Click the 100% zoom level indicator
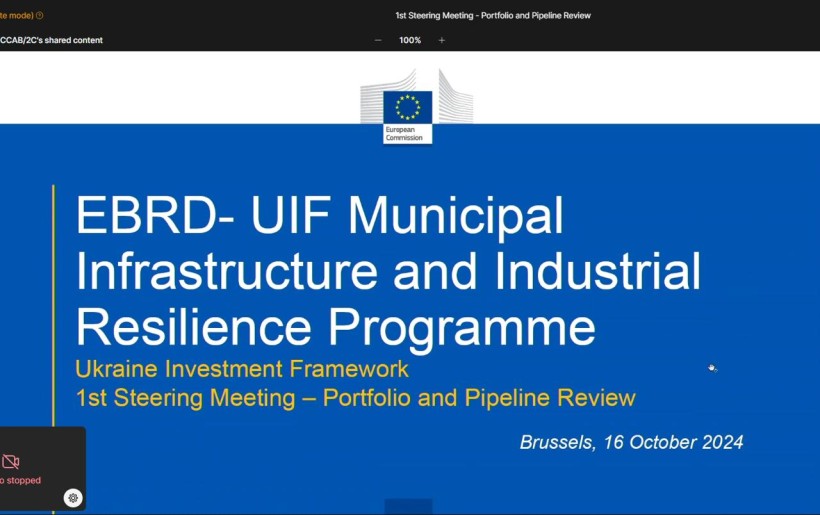The width and height of the screenshot is (820, 515). (410, 40)
